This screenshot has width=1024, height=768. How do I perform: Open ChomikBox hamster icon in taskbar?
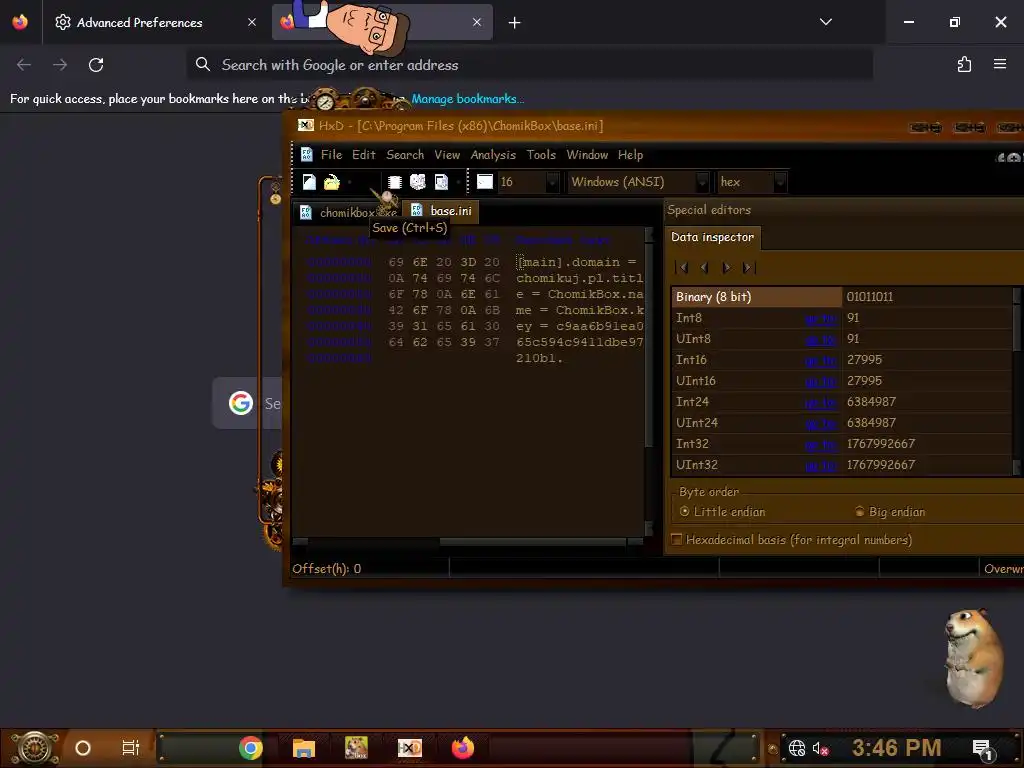[x=357, y=748]
